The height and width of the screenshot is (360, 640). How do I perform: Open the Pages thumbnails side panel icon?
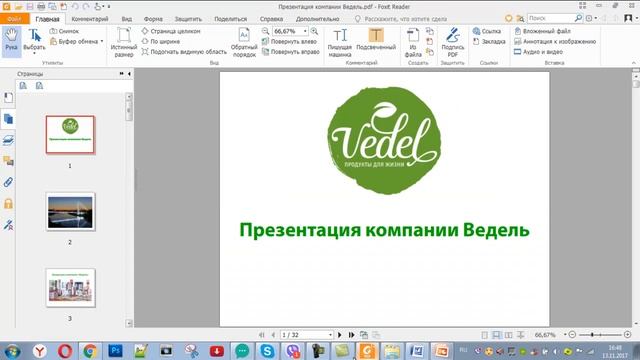click(x=8, y=119)
